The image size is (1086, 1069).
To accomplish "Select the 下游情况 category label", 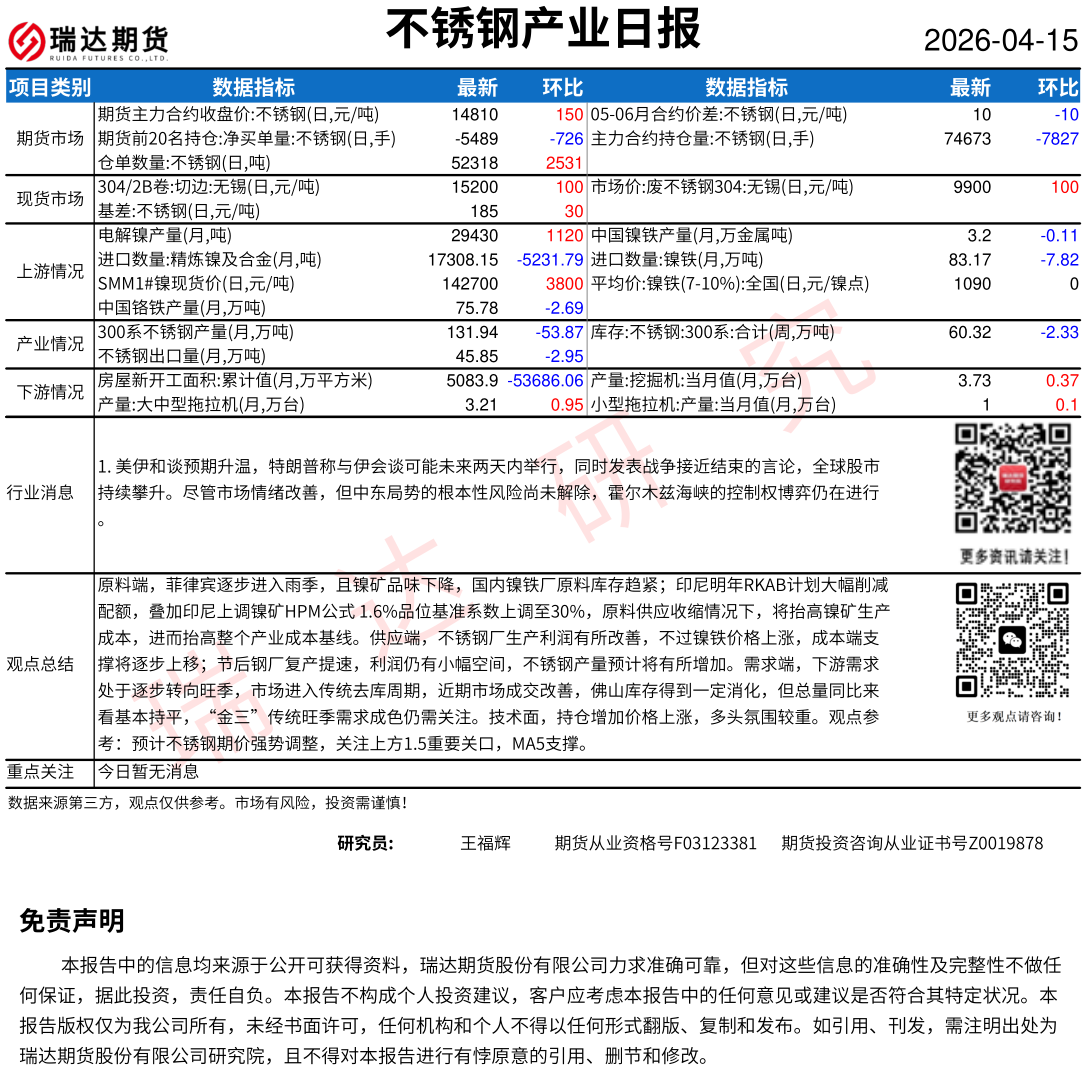I will coord(50,392).
